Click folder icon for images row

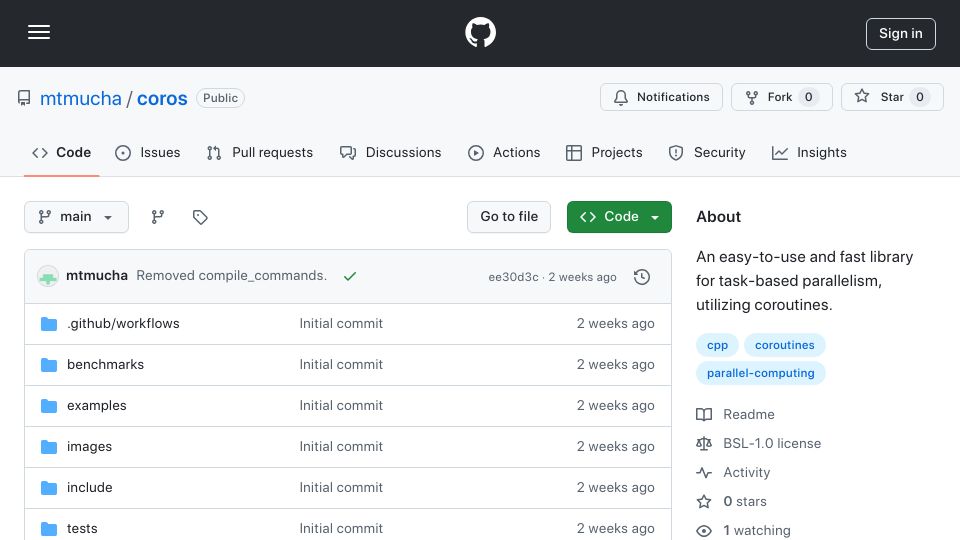(49, 447)
